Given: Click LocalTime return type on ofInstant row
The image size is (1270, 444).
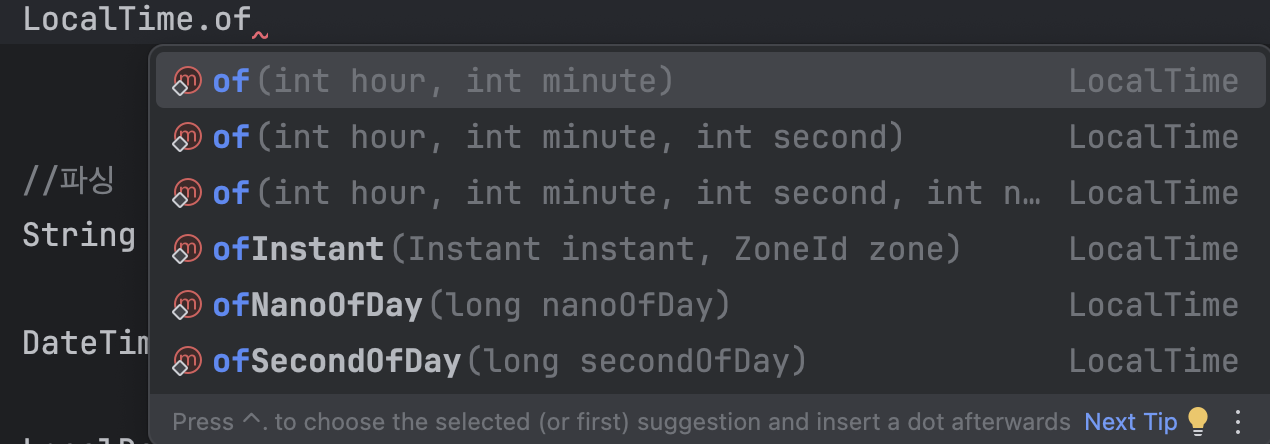Looking at the screenshot, I should (1153, 249).
